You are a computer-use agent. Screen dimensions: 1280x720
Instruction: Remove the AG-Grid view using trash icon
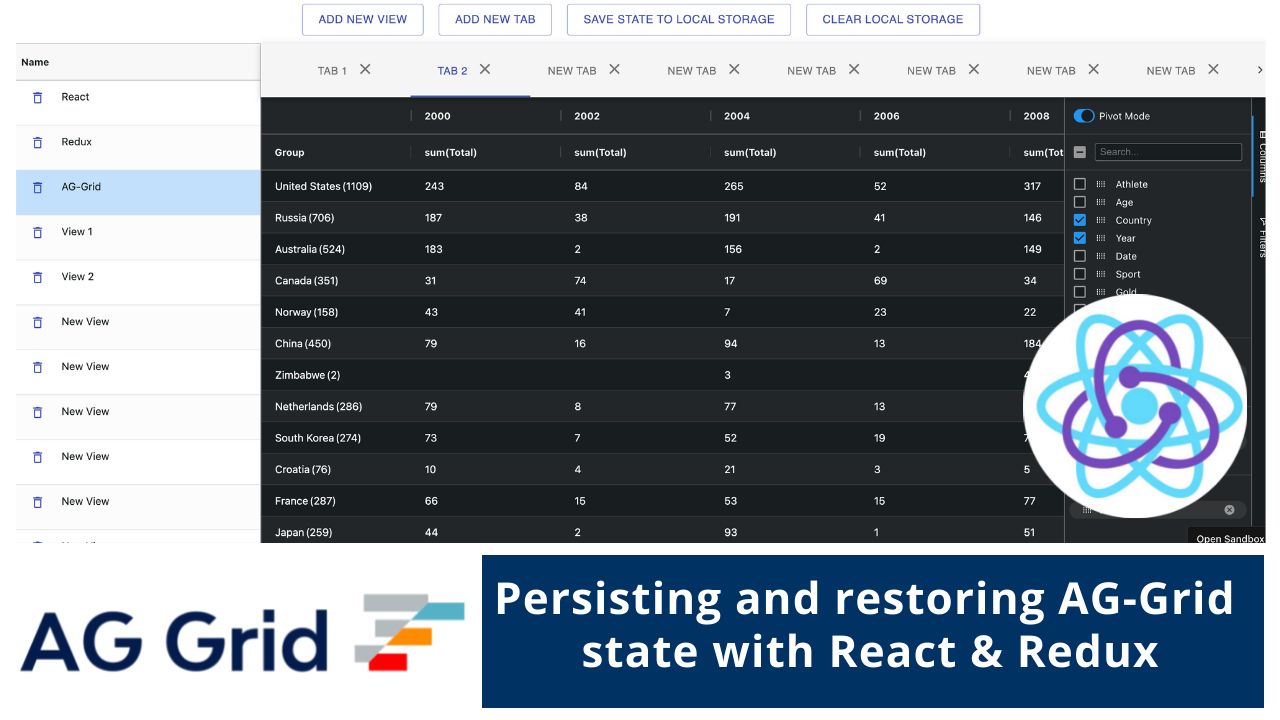click(x=38, y=187)
